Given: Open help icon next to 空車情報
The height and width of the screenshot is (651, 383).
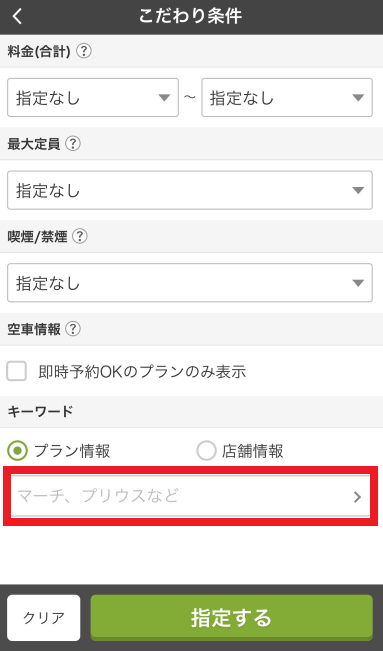Looking at the screenshot, I should [73, 329].
